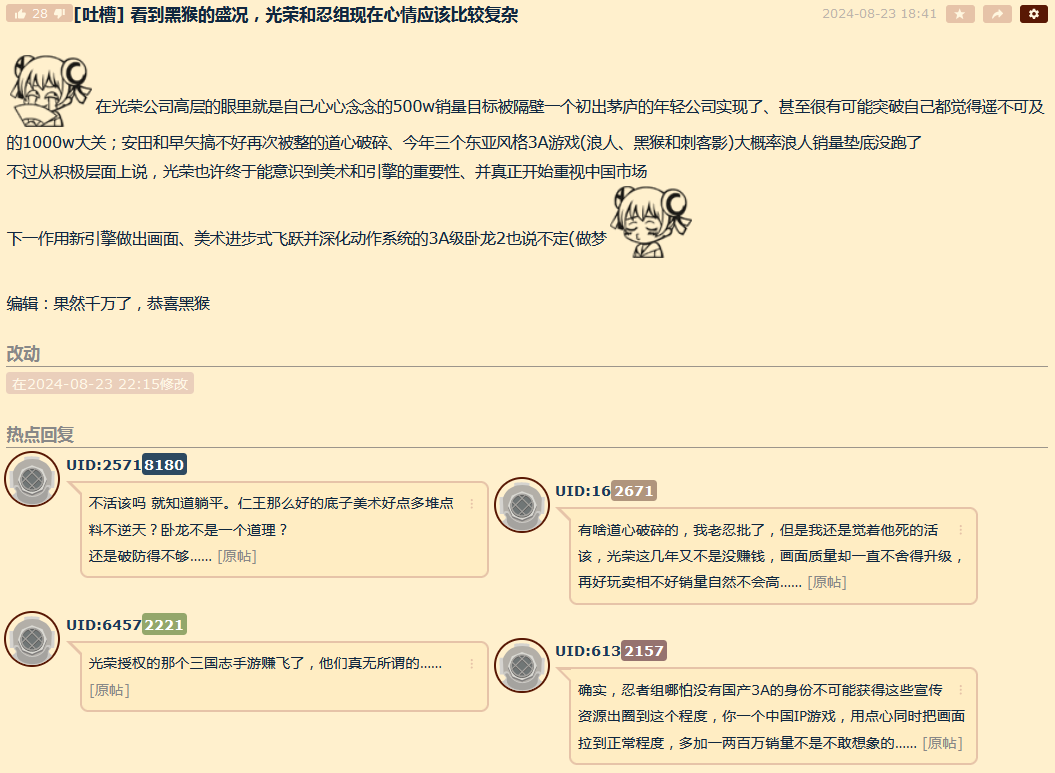Image resolution: width=1055 pixels, height=773 pixels.
Task: Open 原帖 link in 不活该吗 reply
Action: click(x=237, y=556)
